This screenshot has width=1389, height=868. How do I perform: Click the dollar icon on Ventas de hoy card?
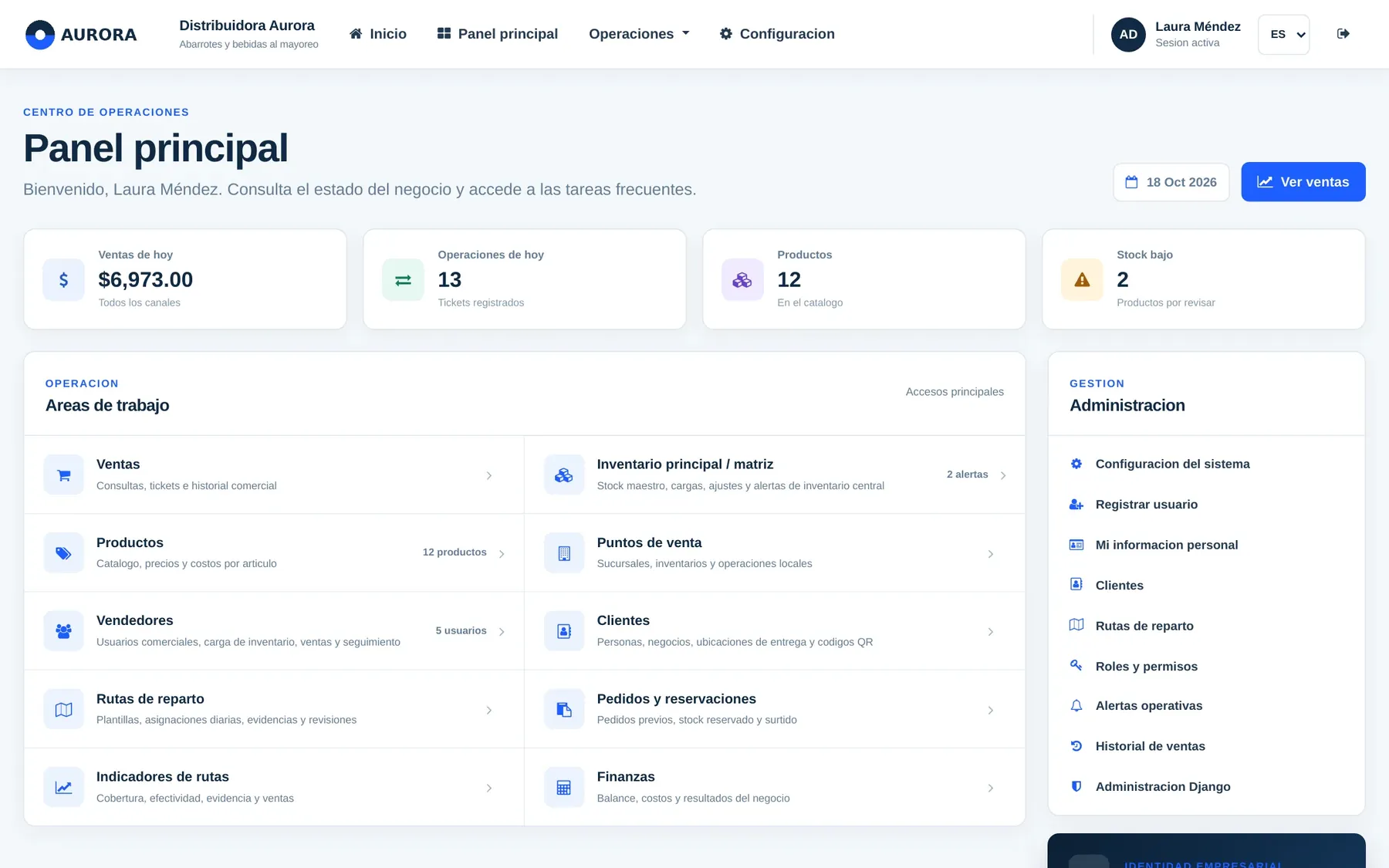tap(63, 279)
